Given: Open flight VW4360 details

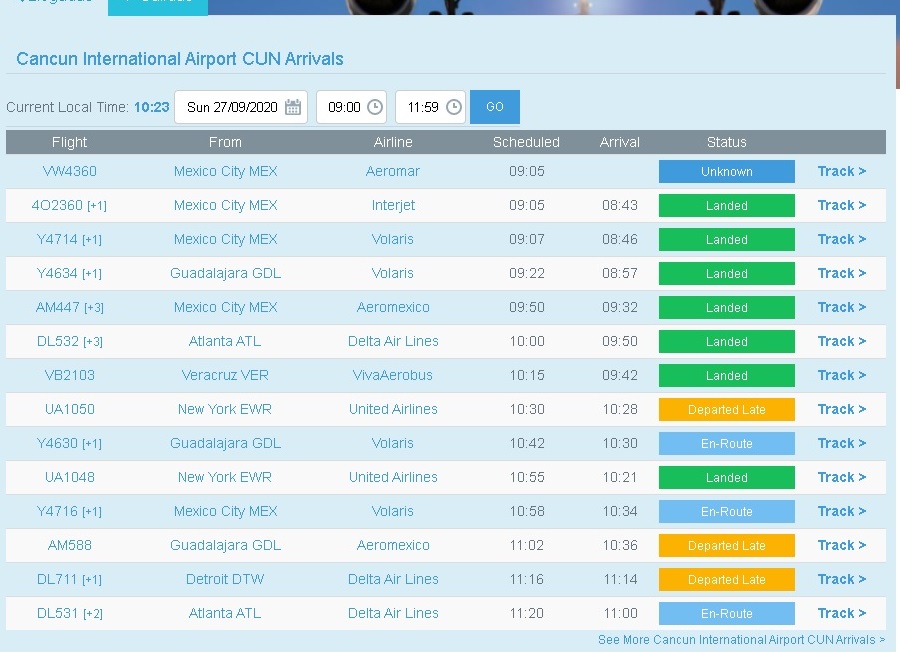Looking at the screenshot, I should (x=70, y=171).
